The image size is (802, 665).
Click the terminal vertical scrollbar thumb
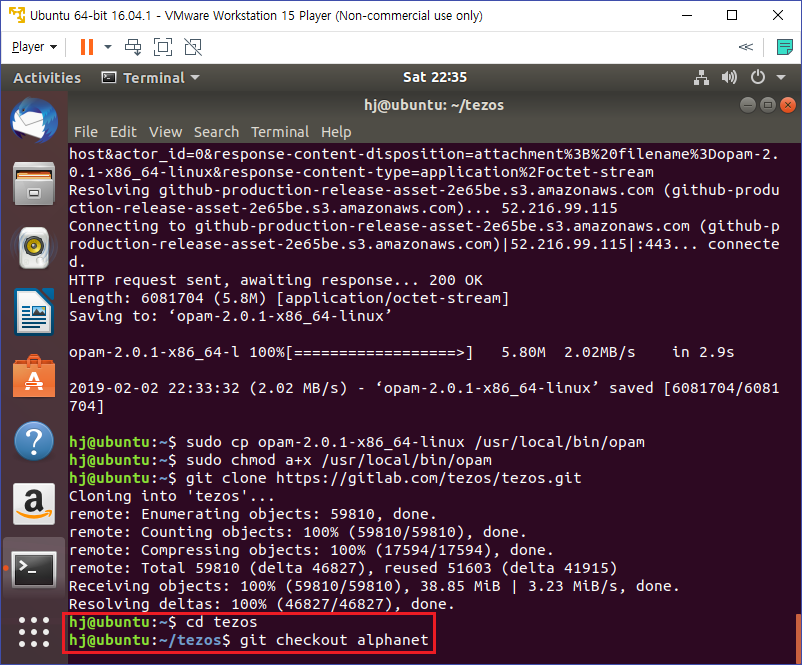(x=798, y=638)
